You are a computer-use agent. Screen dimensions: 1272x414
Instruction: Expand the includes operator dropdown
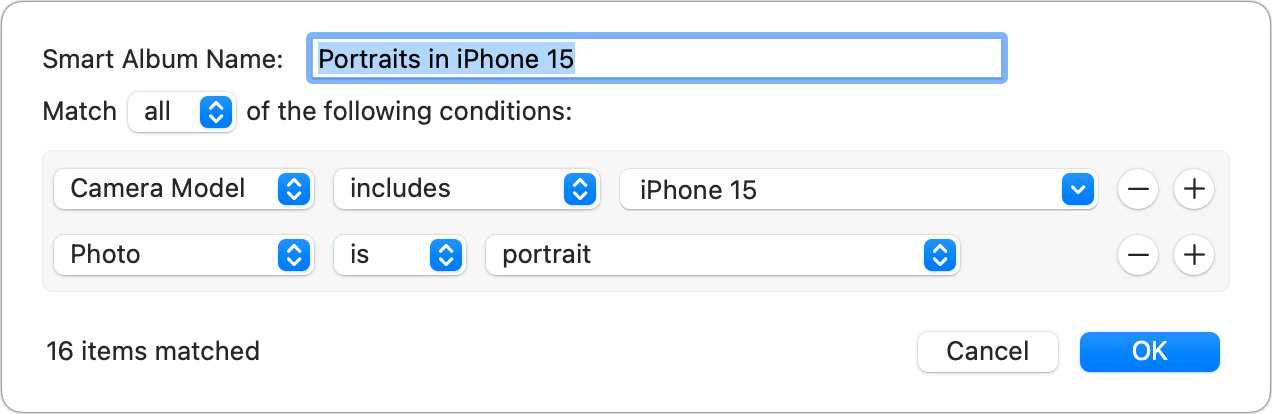click(465, 189)
